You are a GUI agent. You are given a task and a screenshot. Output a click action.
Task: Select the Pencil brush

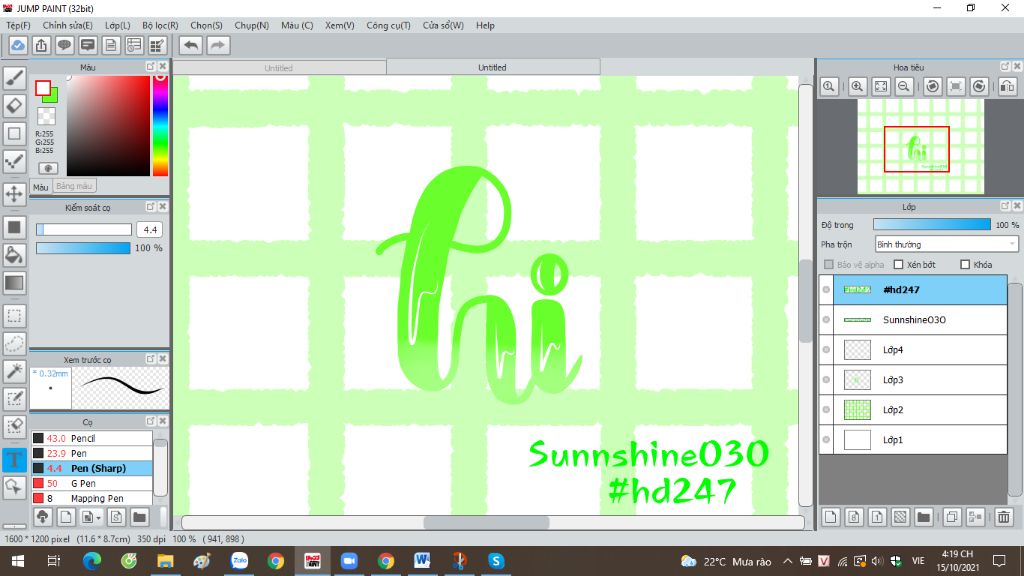pos(91,438)
